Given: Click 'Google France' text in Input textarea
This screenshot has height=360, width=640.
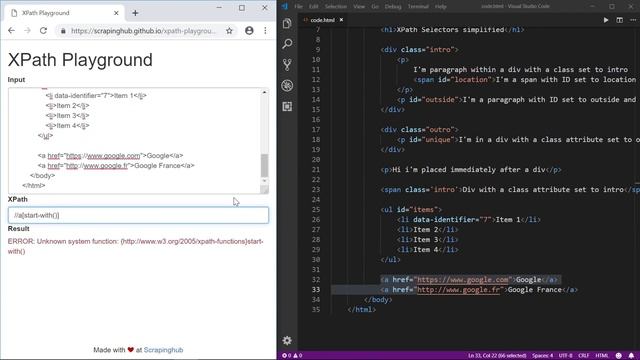Looking at the screenshot, I should tap(157, 165).
